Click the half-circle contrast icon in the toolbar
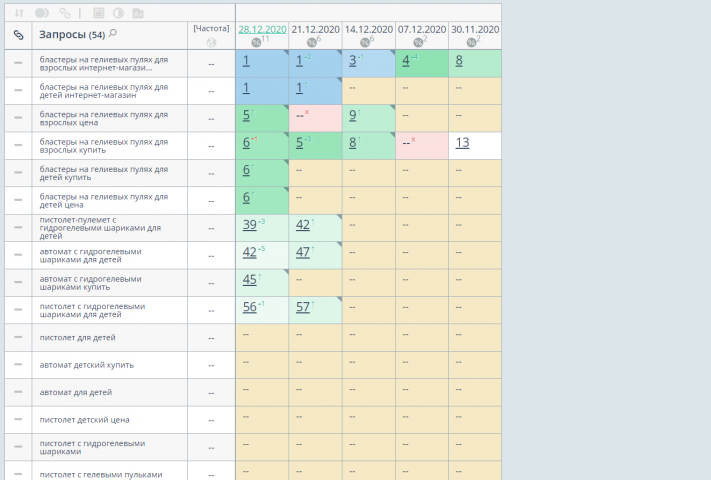This screenshot has width=711, height=480. click(118, 13)
